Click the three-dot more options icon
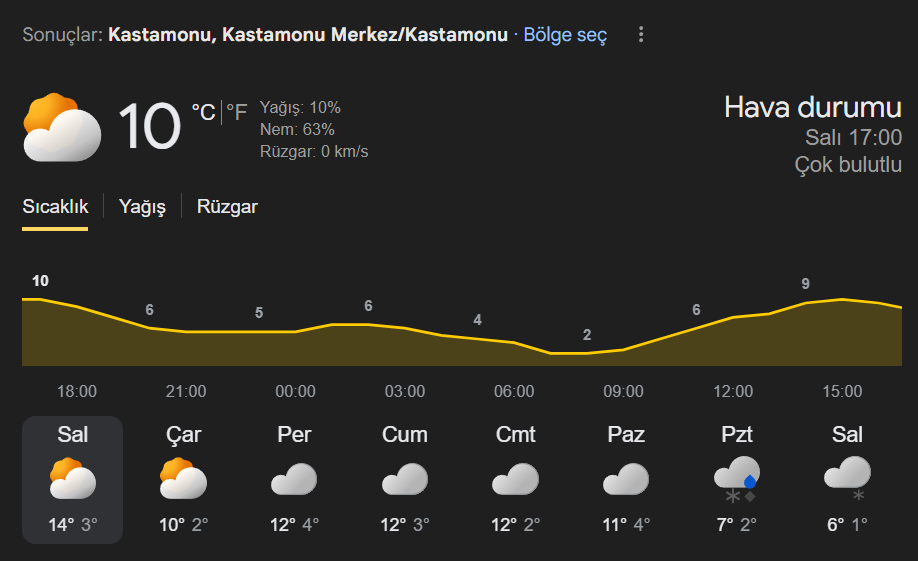Viewport: 918px width, 561px height. [x=641, y=35]
